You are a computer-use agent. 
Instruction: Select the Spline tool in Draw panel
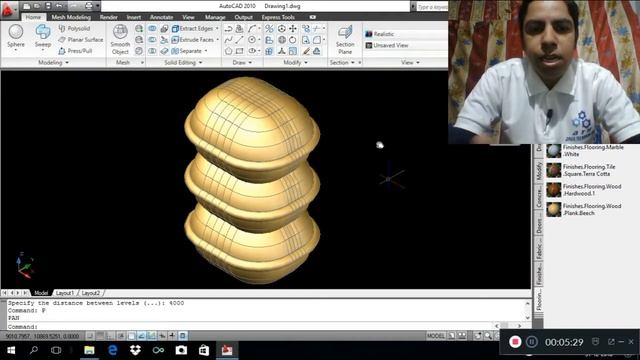(x=228, y=40)
